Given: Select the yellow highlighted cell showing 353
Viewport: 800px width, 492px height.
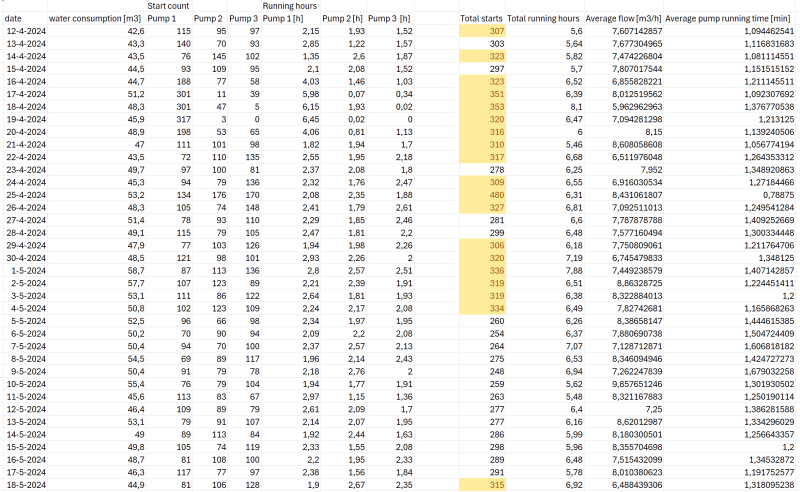Looking at the screenshot, I should 482,107.
